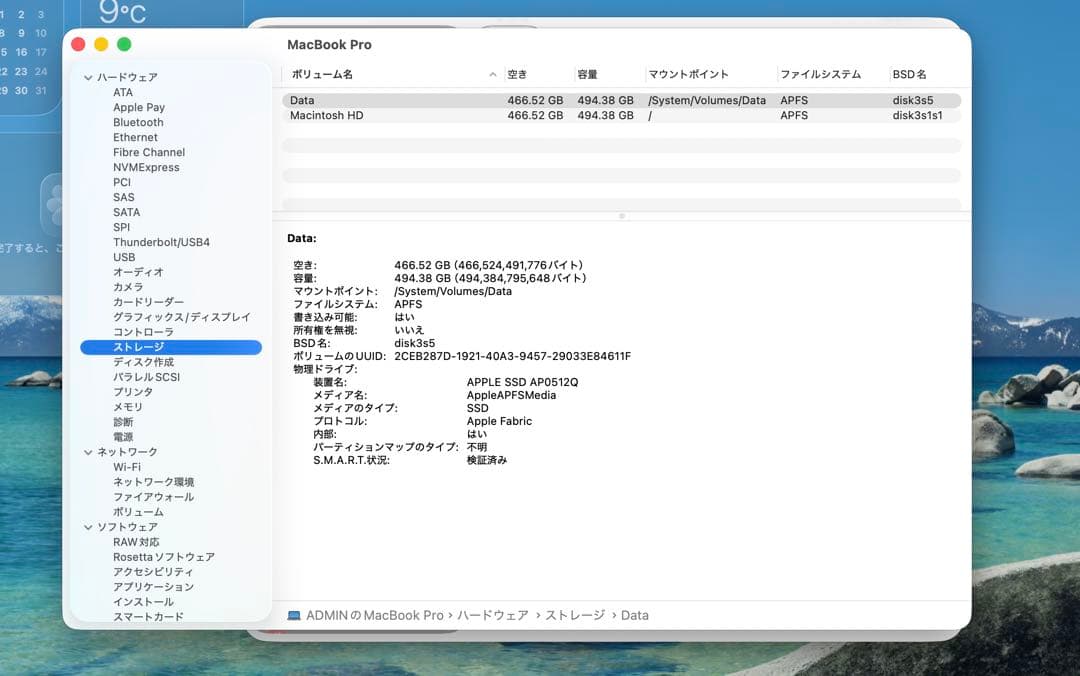
Task: Open Wi-Fi under the ネットワーク section
Action: coord(127,467)
